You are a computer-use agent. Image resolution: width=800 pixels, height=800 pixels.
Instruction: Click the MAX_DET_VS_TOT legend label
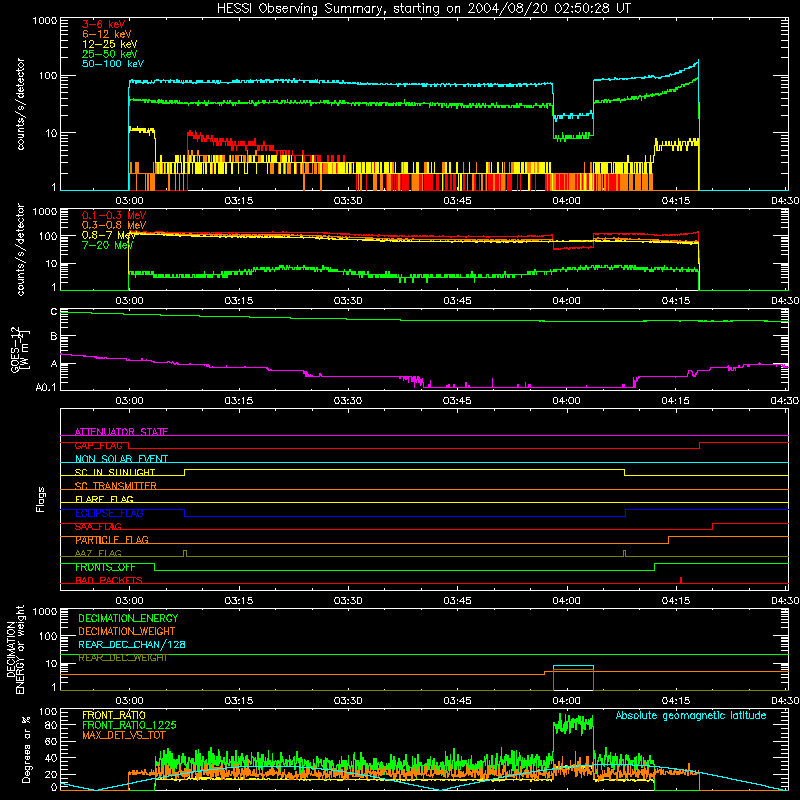(123, 735)
